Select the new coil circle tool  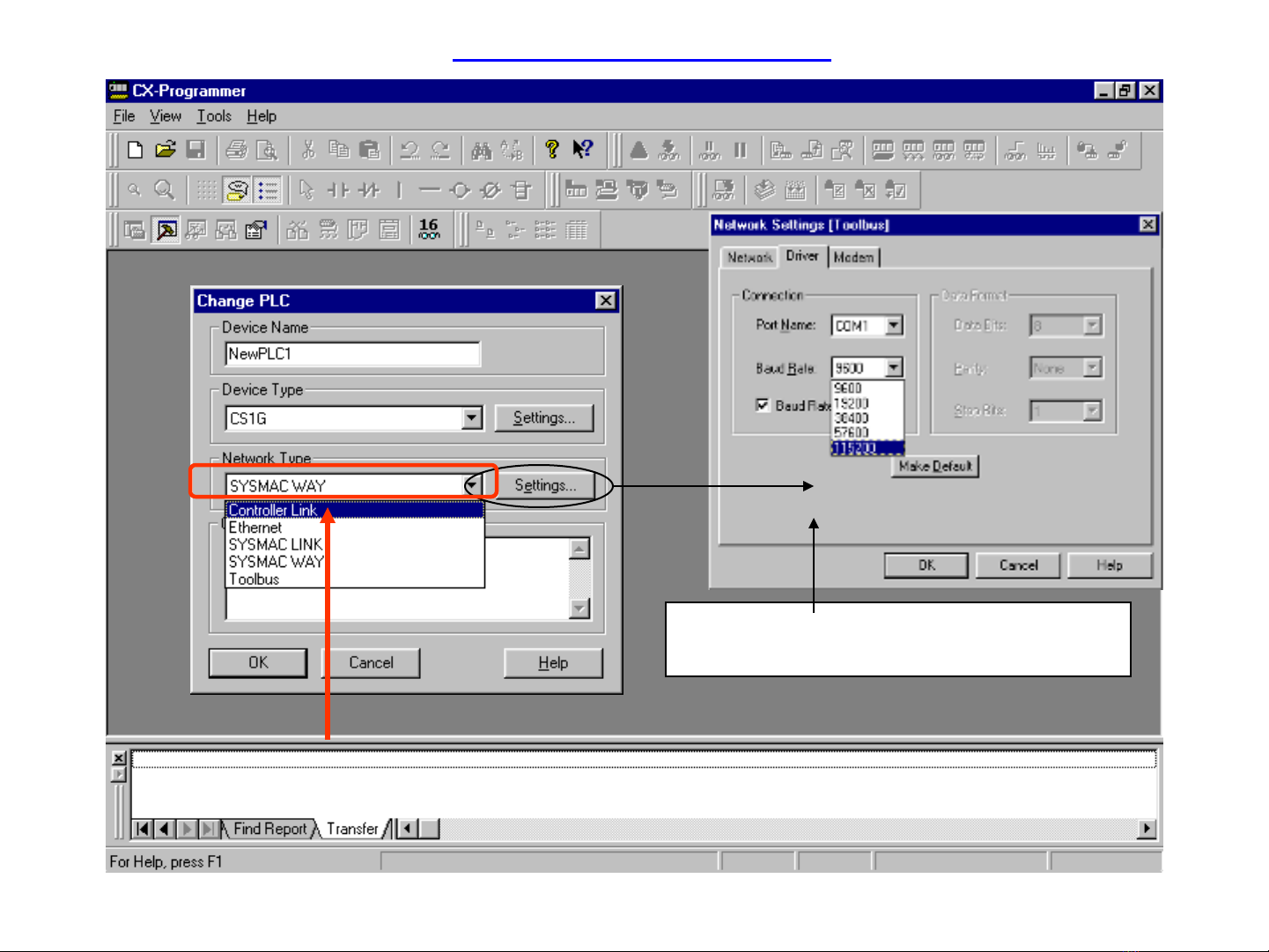[x=460, y=189]
